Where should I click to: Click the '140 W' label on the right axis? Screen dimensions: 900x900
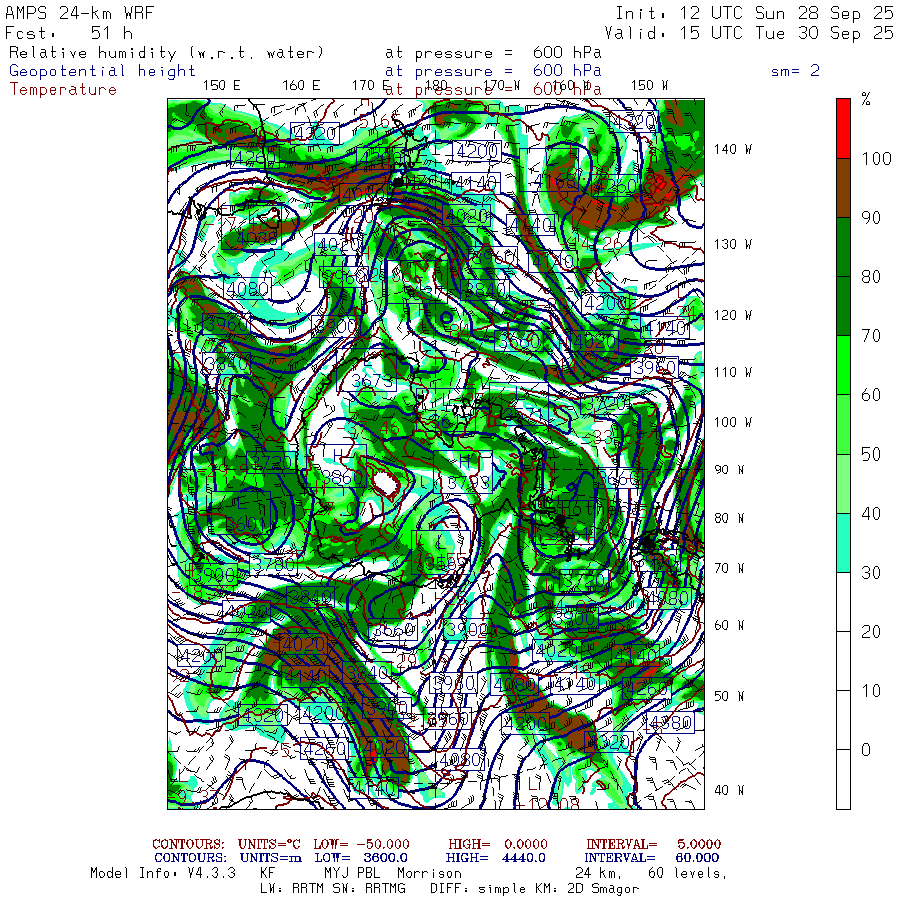[733, 149]
